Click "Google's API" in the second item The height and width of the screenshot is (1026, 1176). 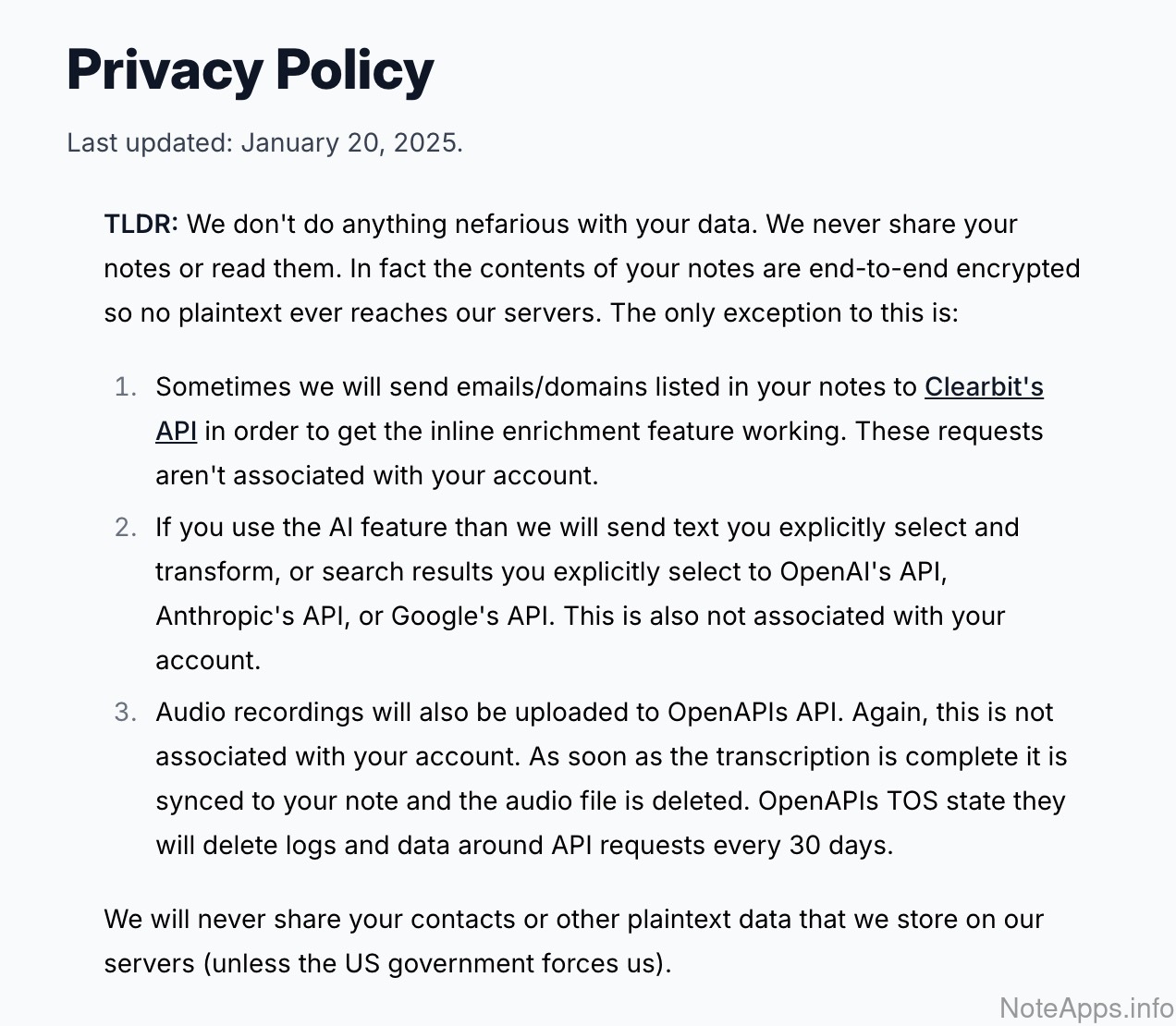pos(472,616)
